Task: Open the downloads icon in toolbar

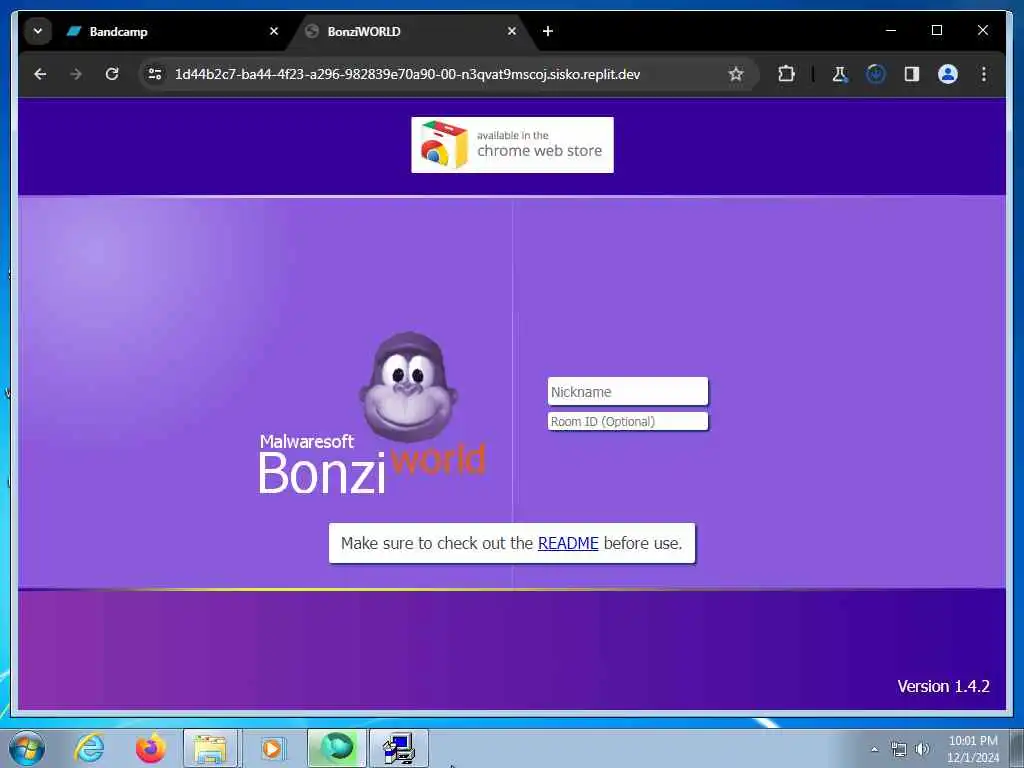Action: point(876,74)
